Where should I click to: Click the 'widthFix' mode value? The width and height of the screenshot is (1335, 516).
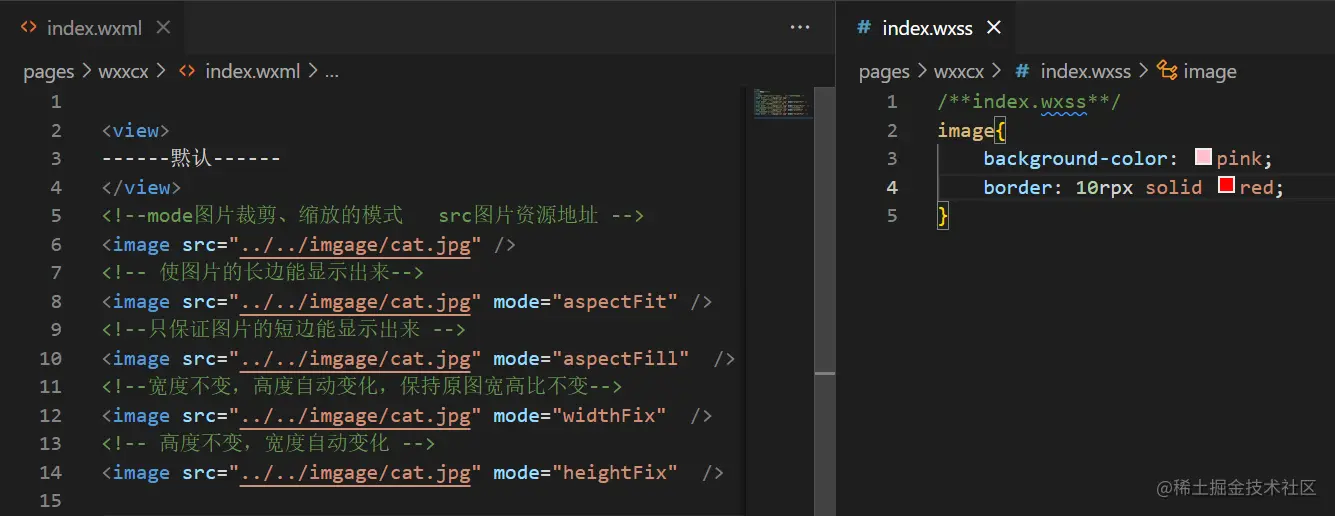(610, 415)
